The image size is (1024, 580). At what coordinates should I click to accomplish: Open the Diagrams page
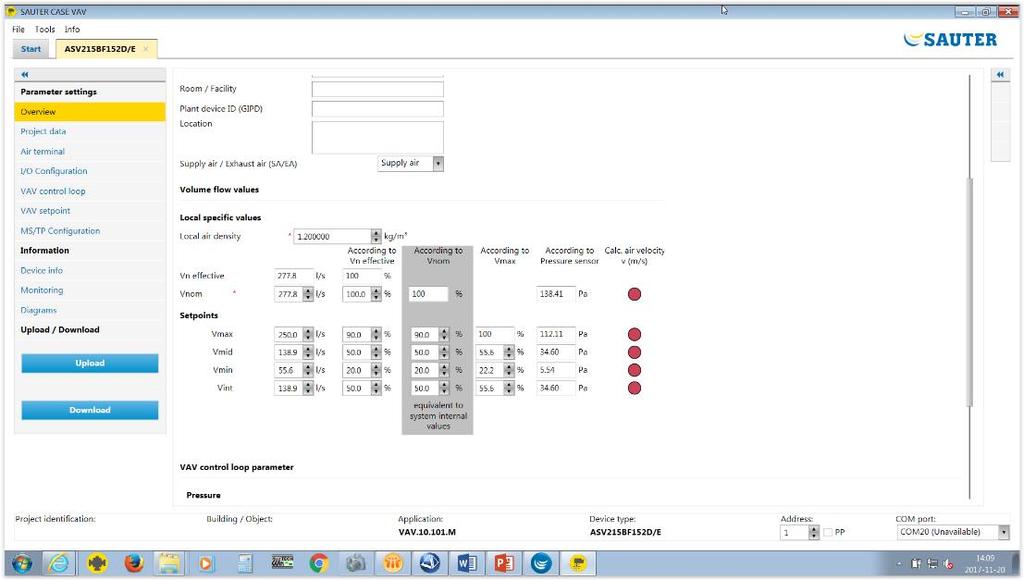39,310
